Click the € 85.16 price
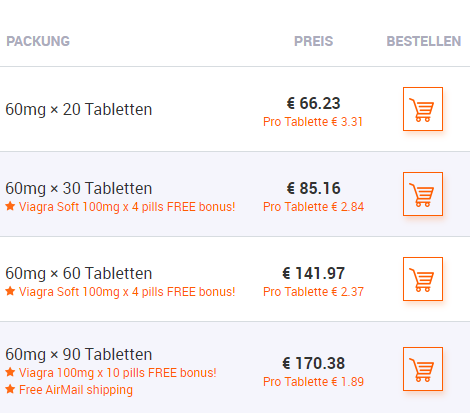Image resolution: width=470 pixels, height=413 pixels. click(313, 188)
